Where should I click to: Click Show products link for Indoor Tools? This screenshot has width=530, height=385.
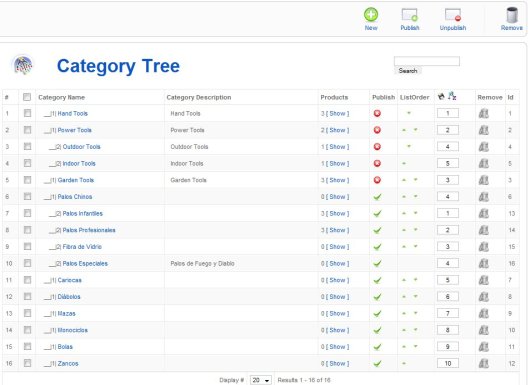(x=337, y=164)
